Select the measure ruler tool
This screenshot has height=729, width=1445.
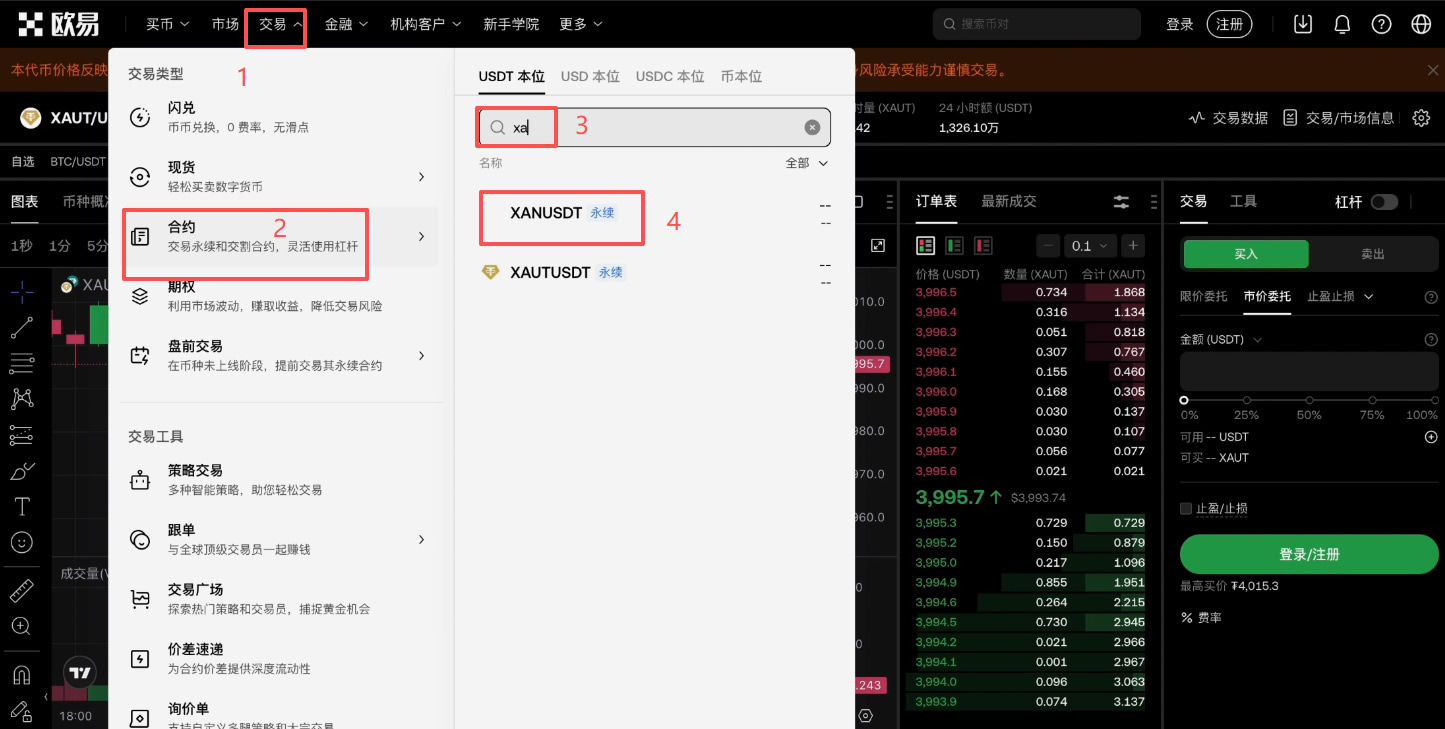tap(22, 590)
